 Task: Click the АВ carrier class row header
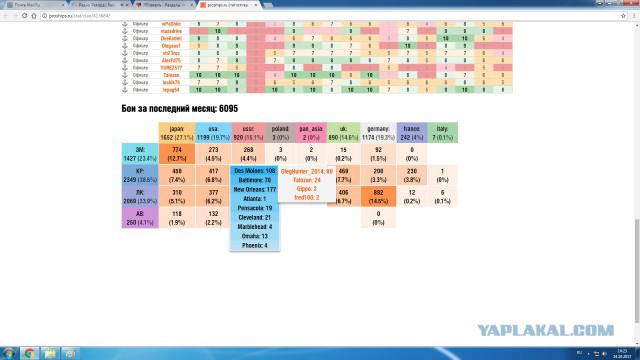pyautogui.click(x=140, y=218)
